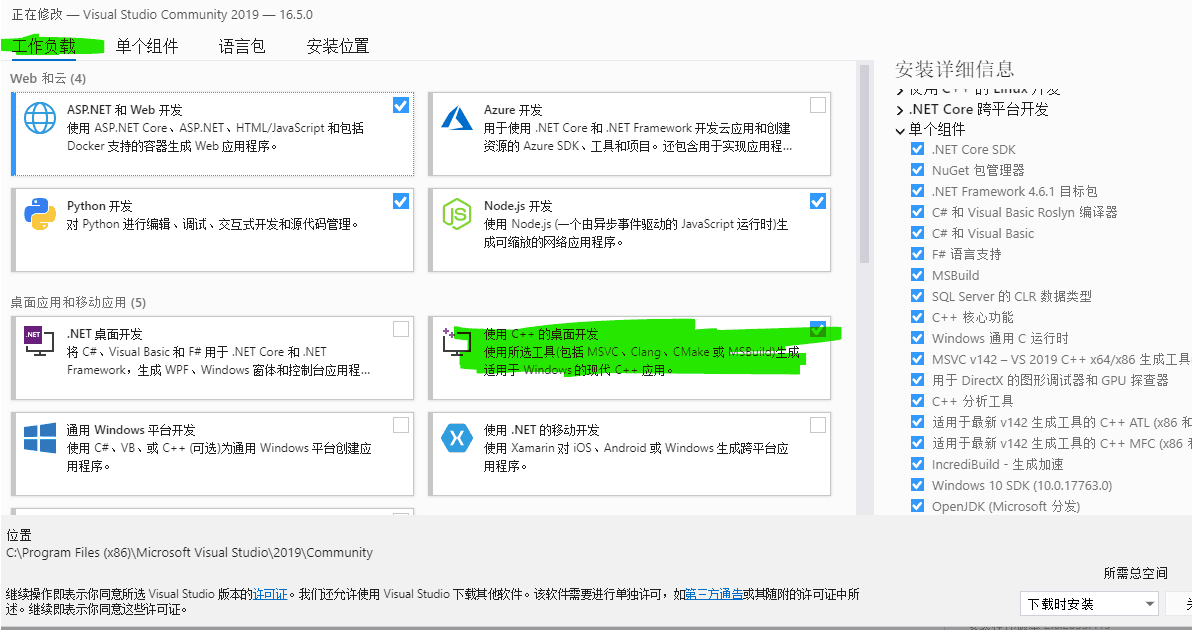Click the 桌面应用和移动应用 (5) section heading
The image size is (1192, 630).
coord(78,302)
